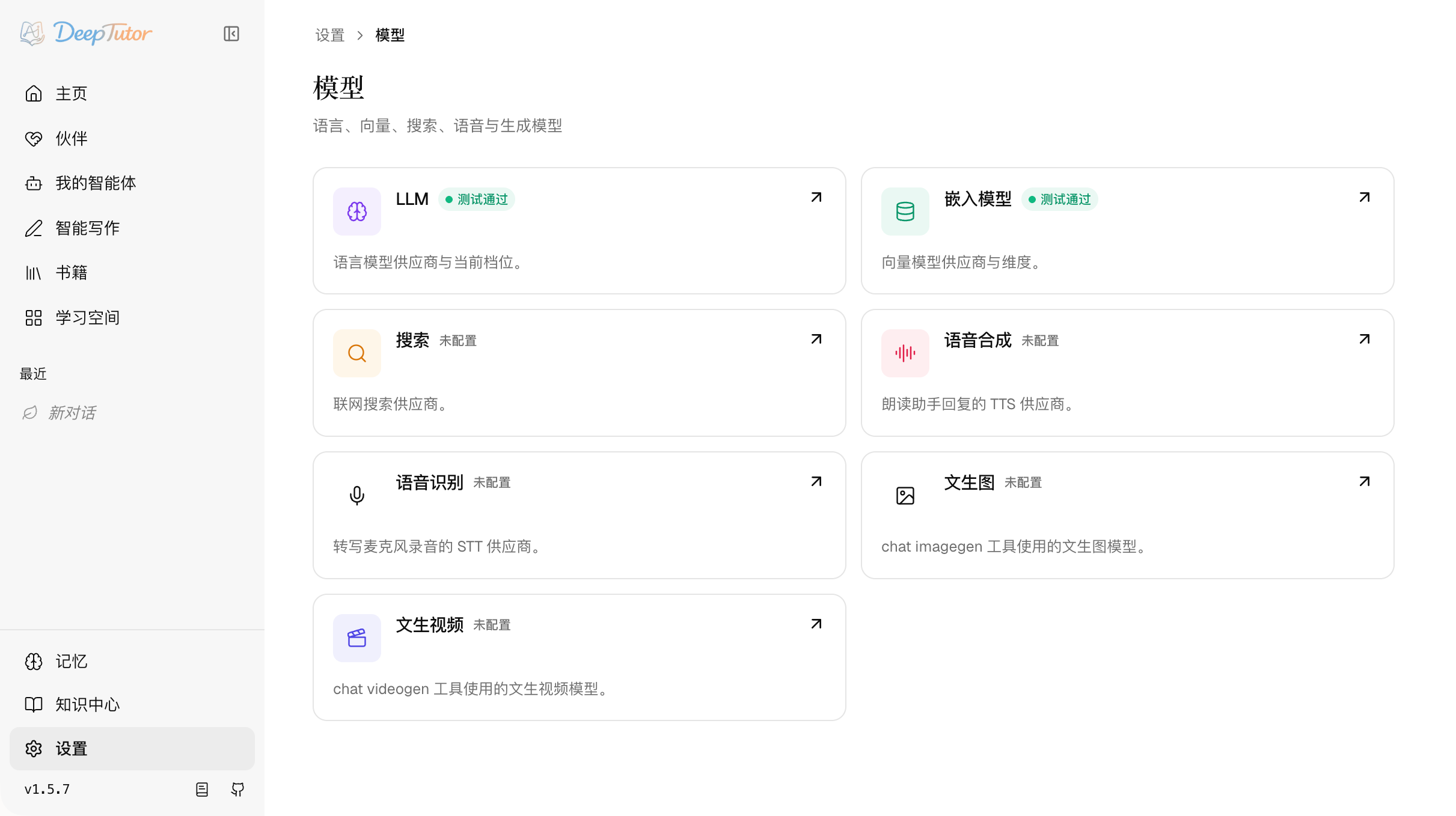The height and width of the screenshot is (816, 1456).
Task: Open 搜索 card via its arrow icon
Action: click(816, 339)
